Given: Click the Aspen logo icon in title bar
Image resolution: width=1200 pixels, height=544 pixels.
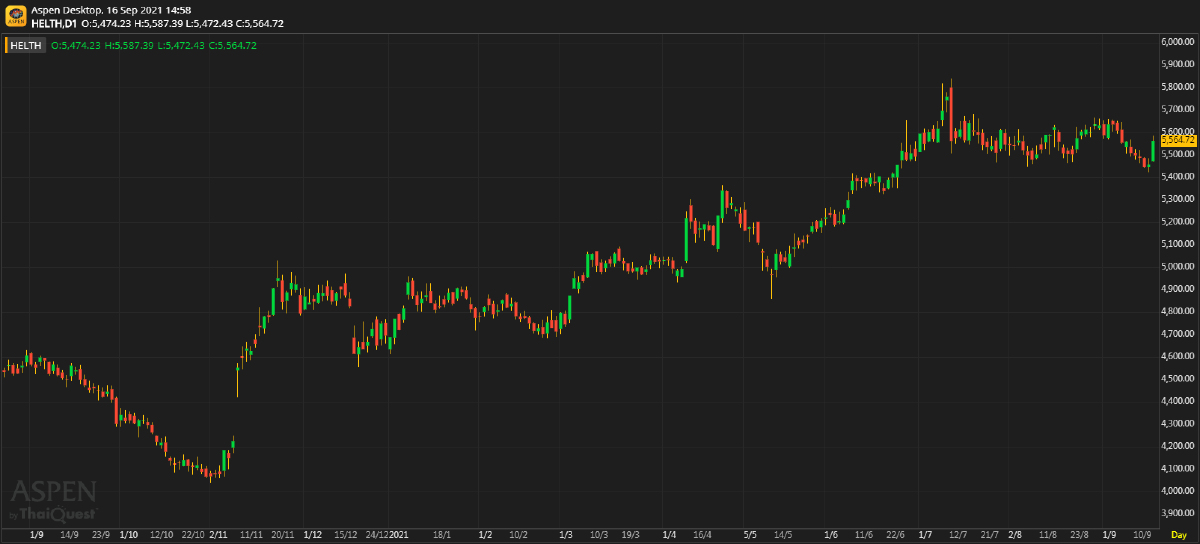Looking at the screenshot, I should [15, 16].
